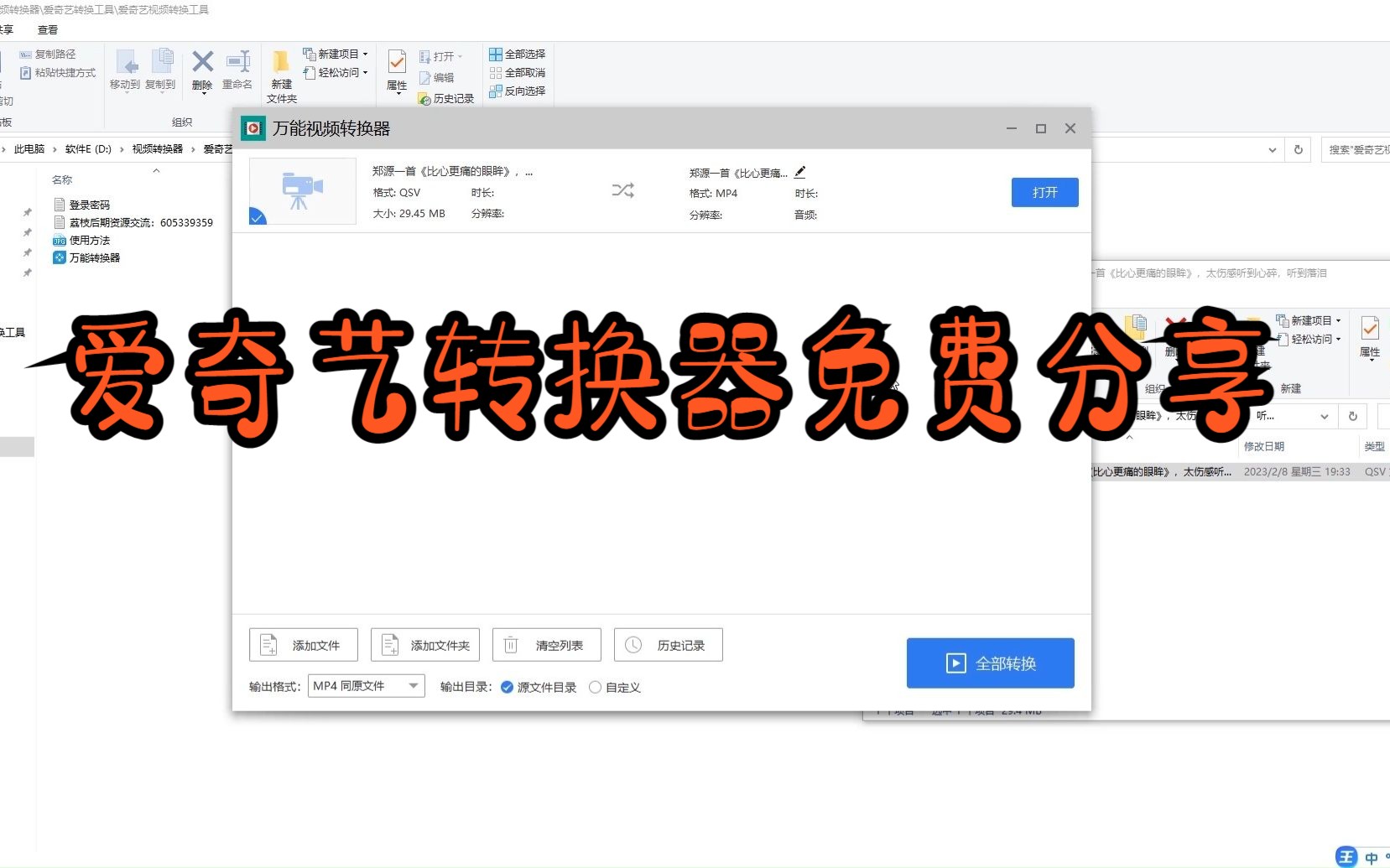This screenshot has width=1390, height=868.
Task: Click 修改日期 column header in second window
Action: 1264,446
